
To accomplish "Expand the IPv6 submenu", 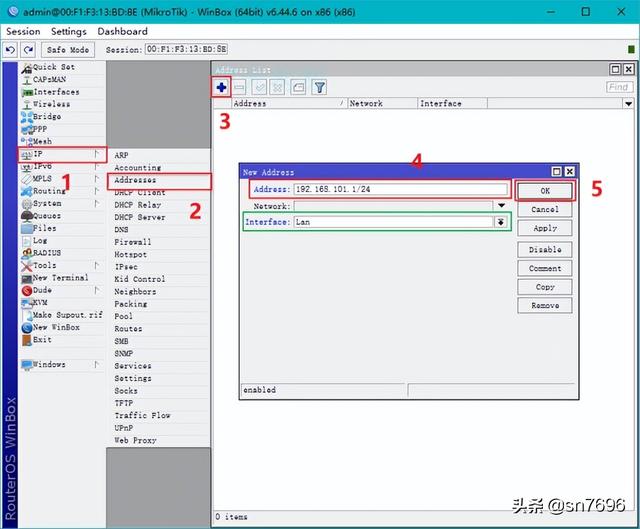I will pyautogui.click(x=63, y=167).
